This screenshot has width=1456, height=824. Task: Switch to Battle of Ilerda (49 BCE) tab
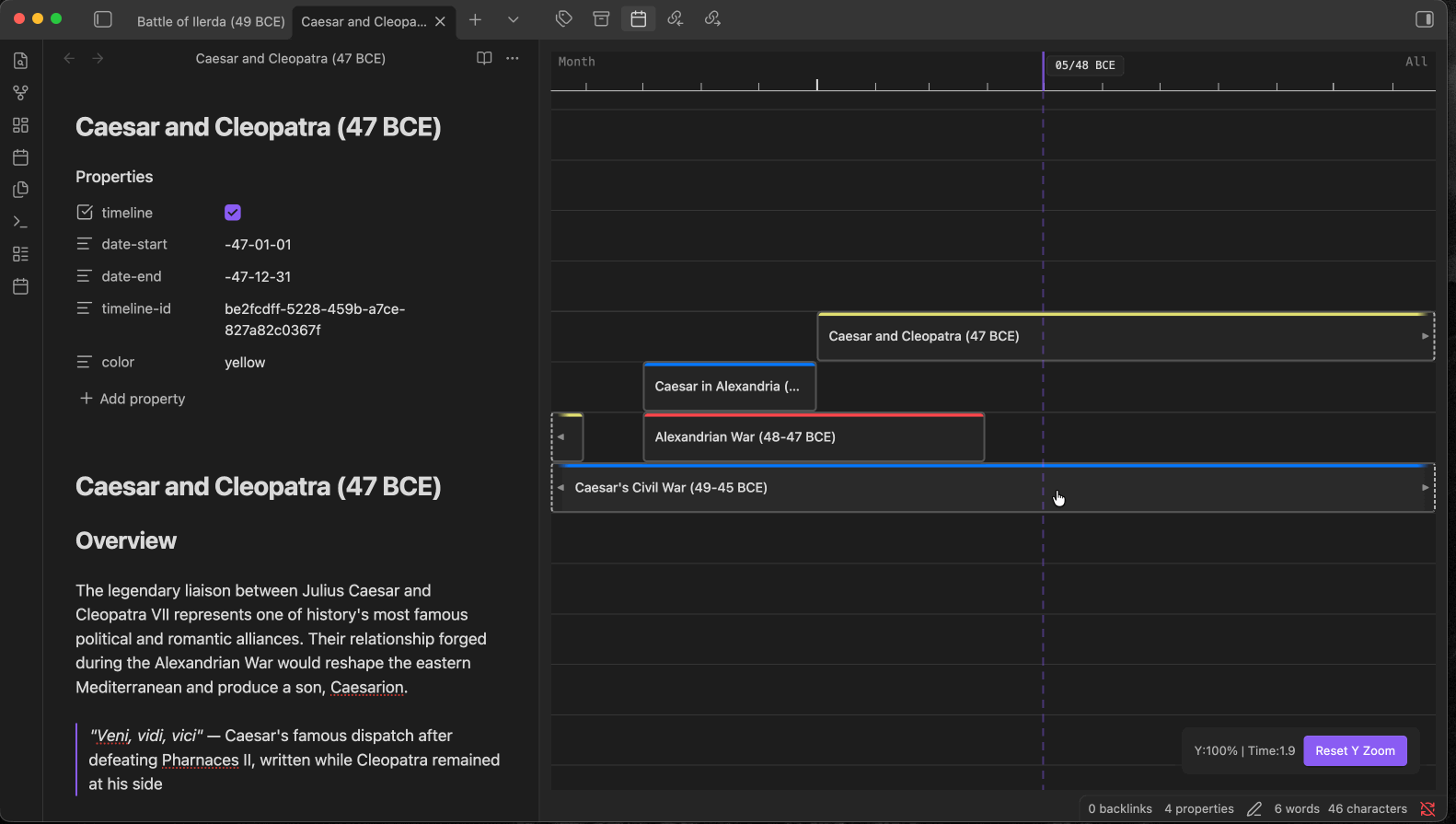211,21
